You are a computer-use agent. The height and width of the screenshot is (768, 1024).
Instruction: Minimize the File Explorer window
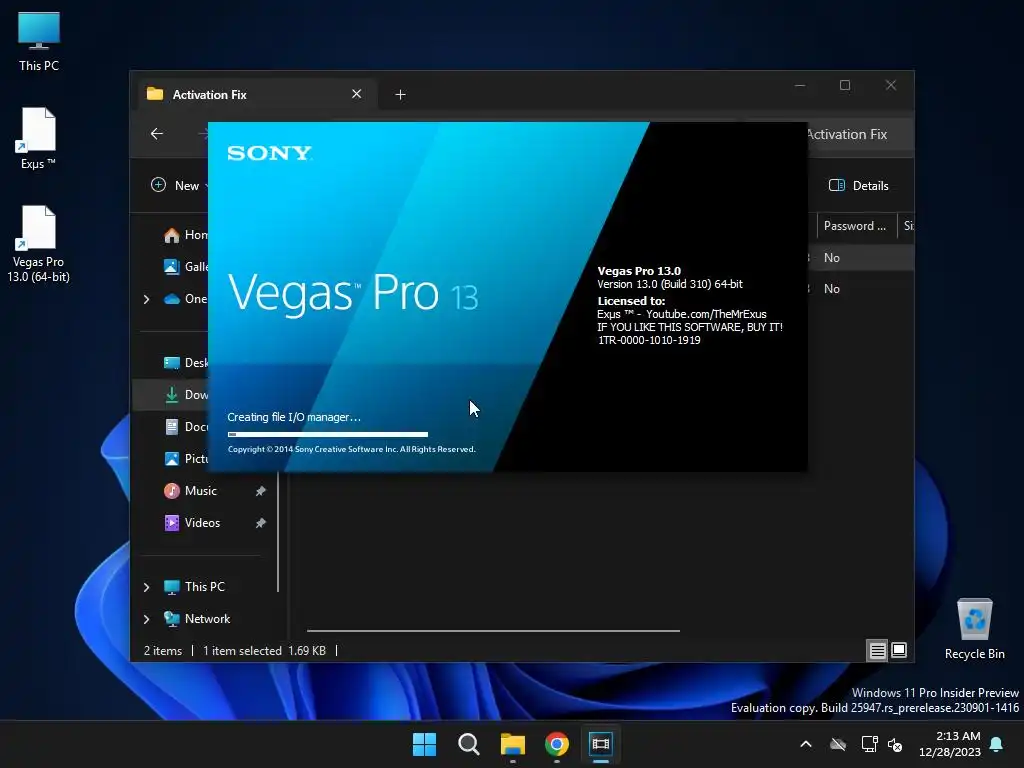point(800,86)
